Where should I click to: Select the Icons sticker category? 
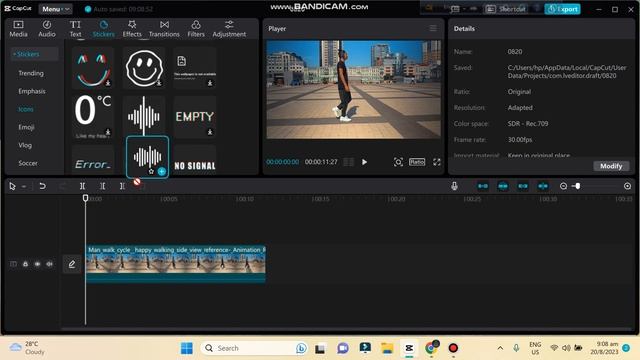[26, 109]
